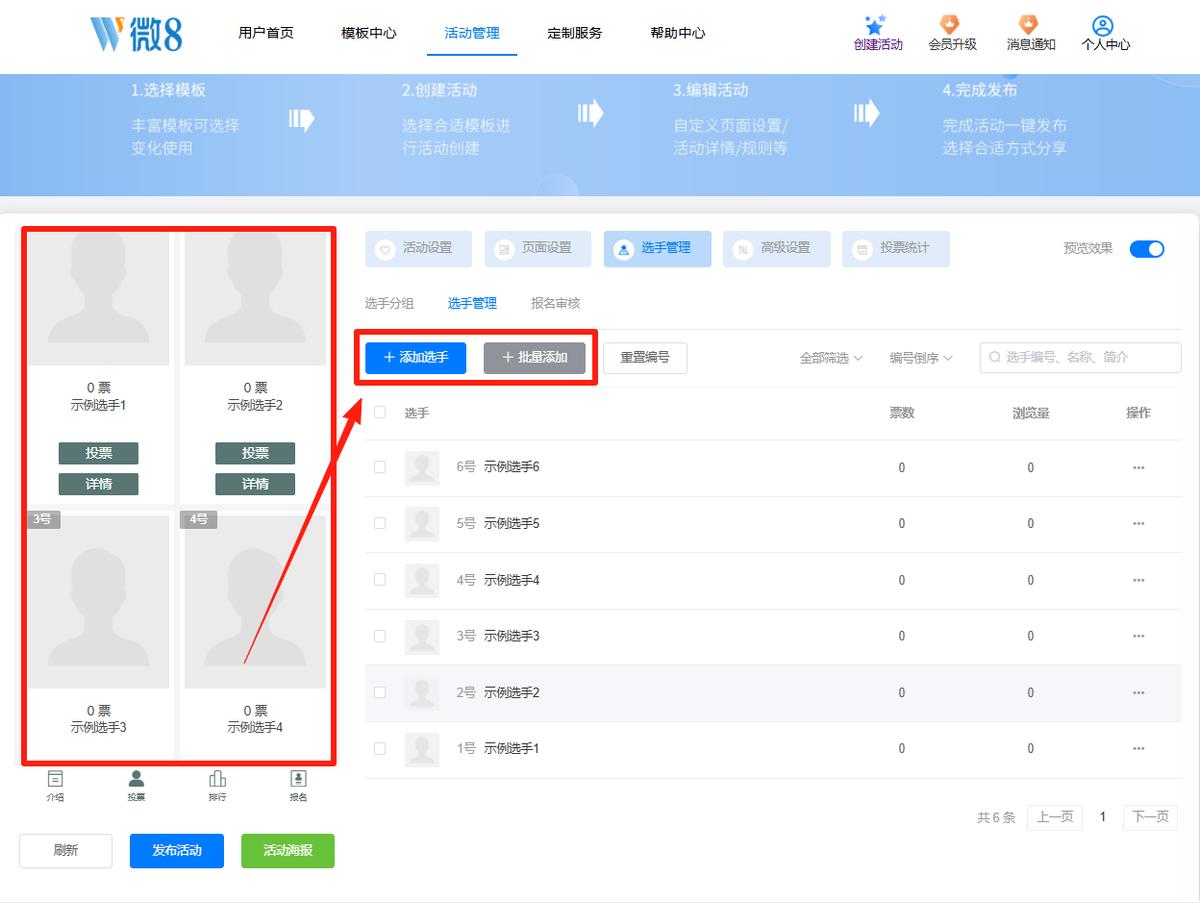Check the box for 示例选手6
Screen dimensions: 1200x903
tap(379, 467)
